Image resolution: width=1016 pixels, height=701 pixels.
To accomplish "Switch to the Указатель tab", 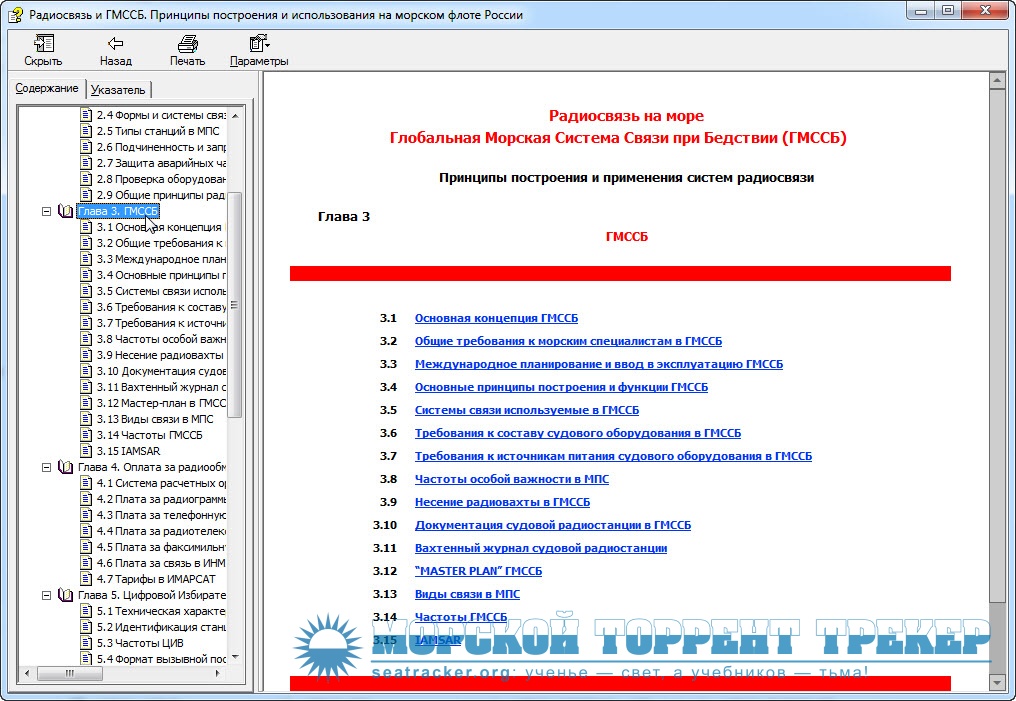I will click(118, 90).
